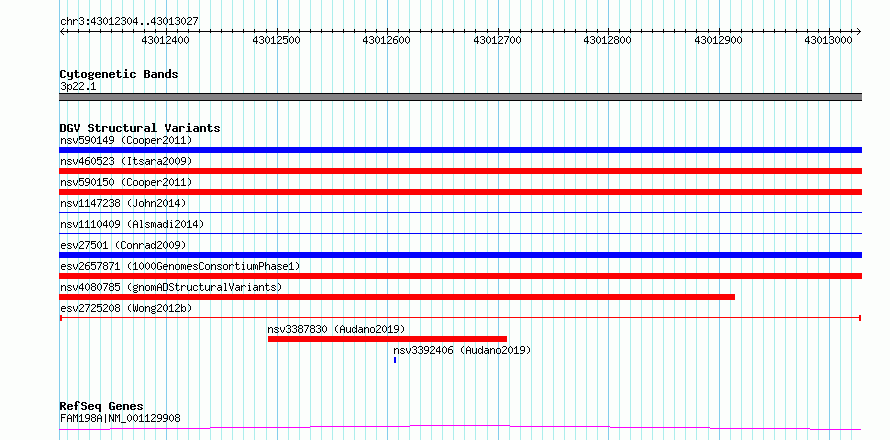890x440 pixels.
Task: Open the esv27501 (Conrad2009) blue variant bar
Action: tap(460, 255)
